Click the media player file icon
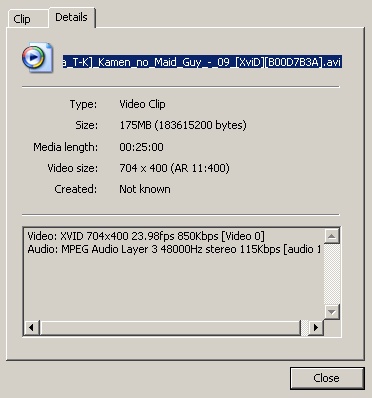The image size is (372, 398). (37, 57)
